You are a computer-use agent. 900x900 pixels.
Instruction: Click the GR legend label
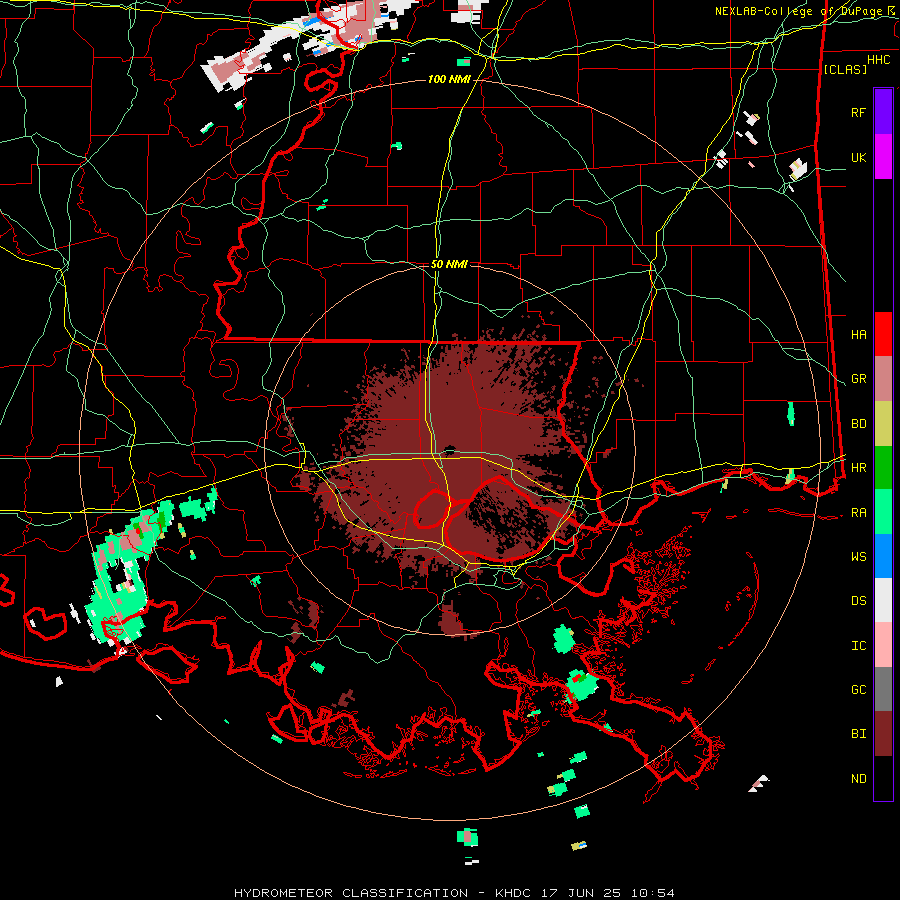pyautogui.click(x=859, y=379)
